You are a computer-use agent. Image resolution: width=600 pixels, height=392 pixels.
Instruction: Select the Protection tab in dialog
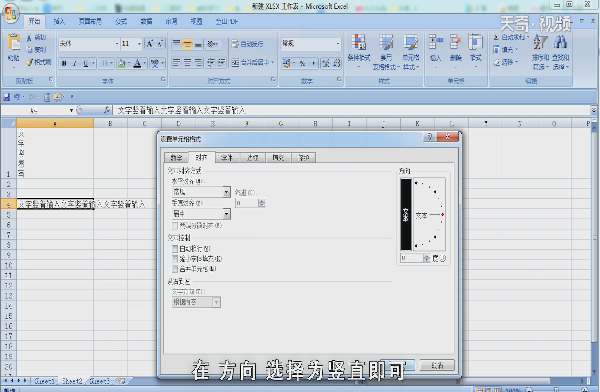pyautogui.click(x=304, y=157)
